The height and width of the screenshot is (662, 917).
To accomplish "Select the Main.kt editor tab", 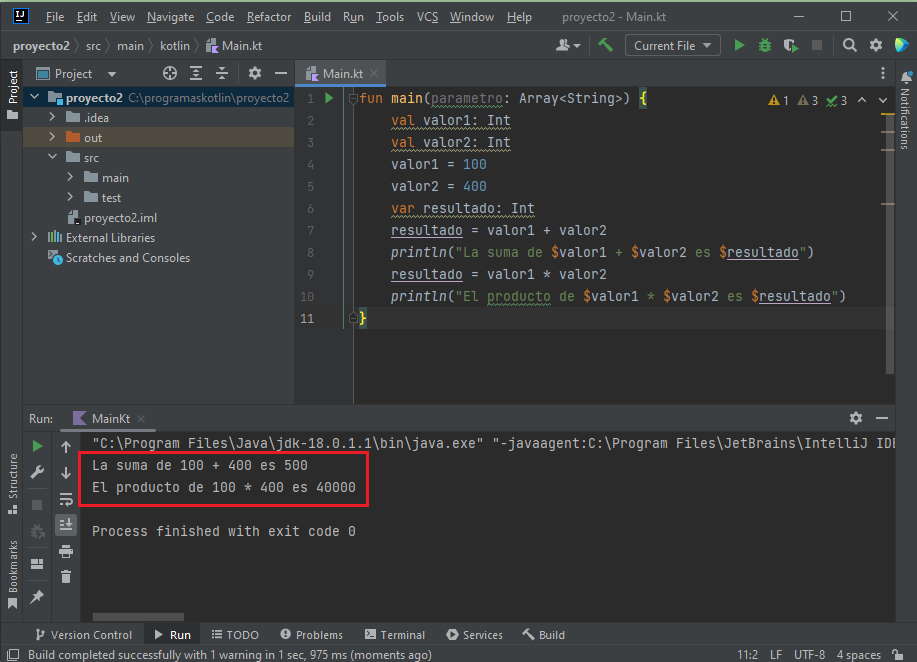I will pyautogui.click(x=342, y=74).
